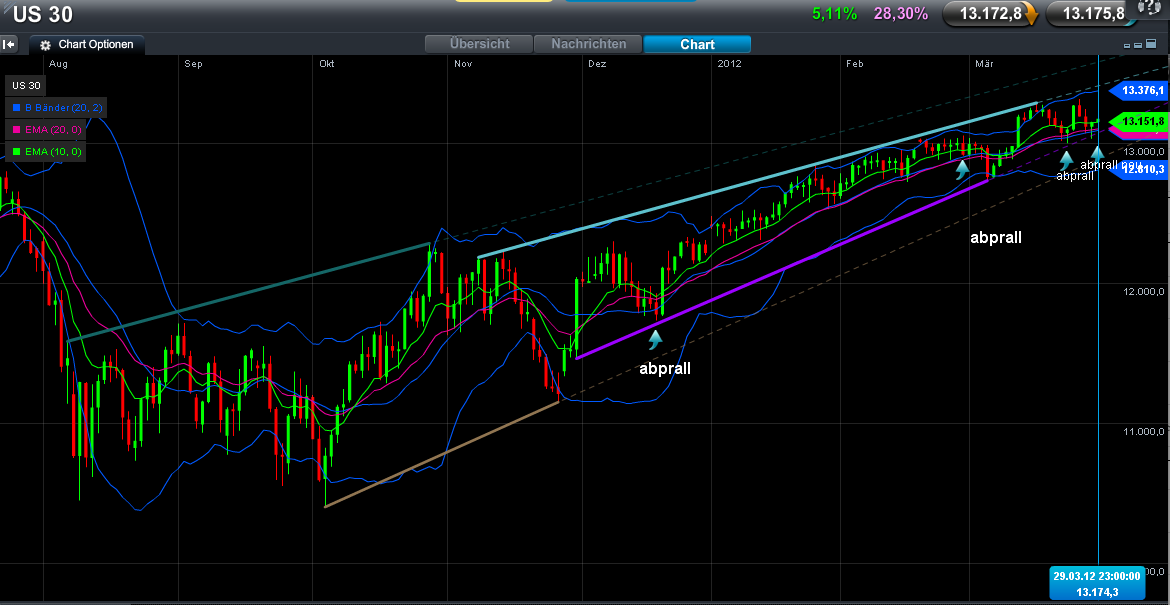Click the blue 12.810,3 lower band tag
This screenshot has height=605, width=1170.
coord(1139,169)
